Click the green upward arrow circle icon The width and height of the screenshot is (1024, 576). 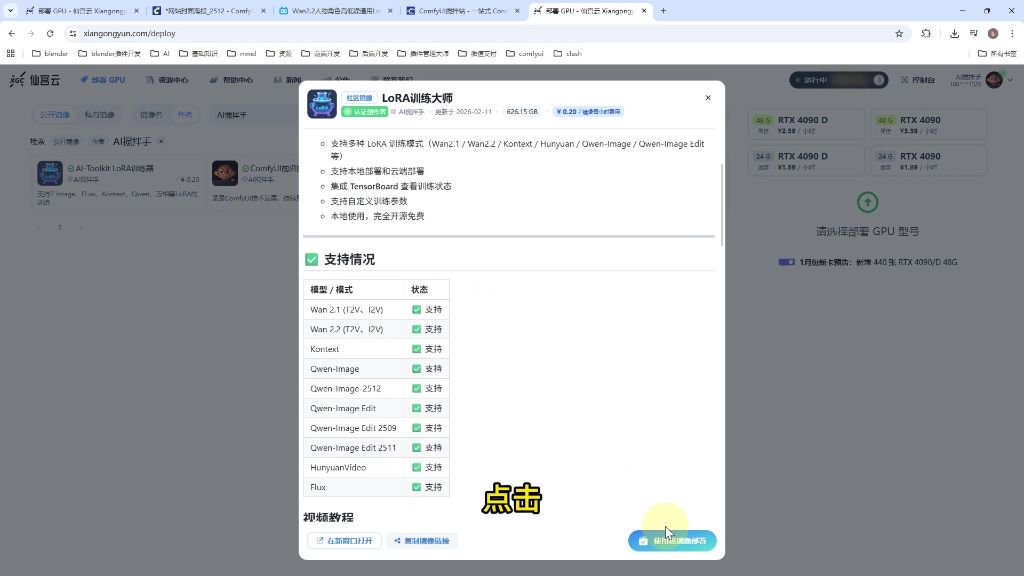[867, 202]
